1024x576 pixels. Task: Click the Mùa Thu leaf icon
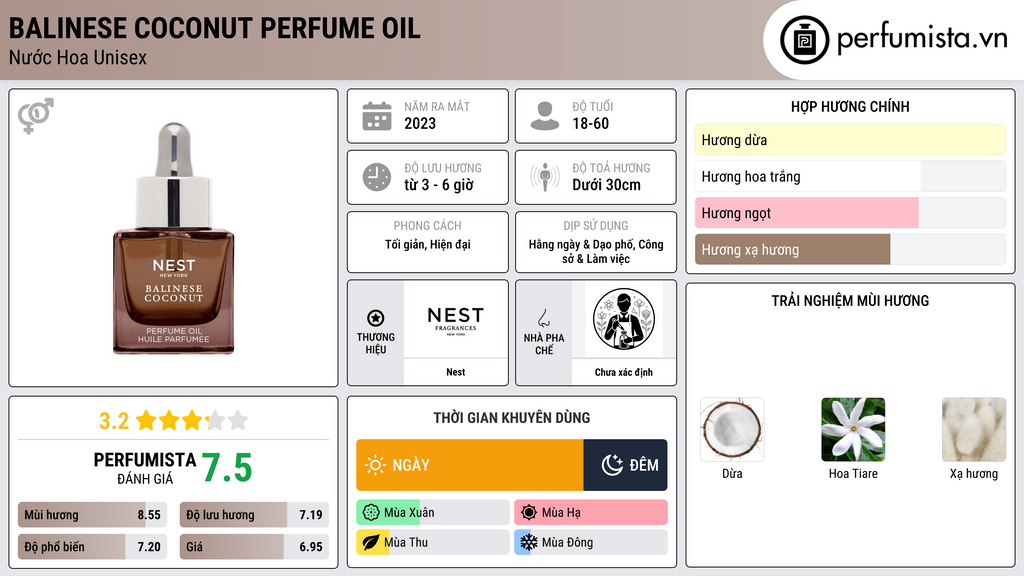pyautogui.click(x=371, y=542)
